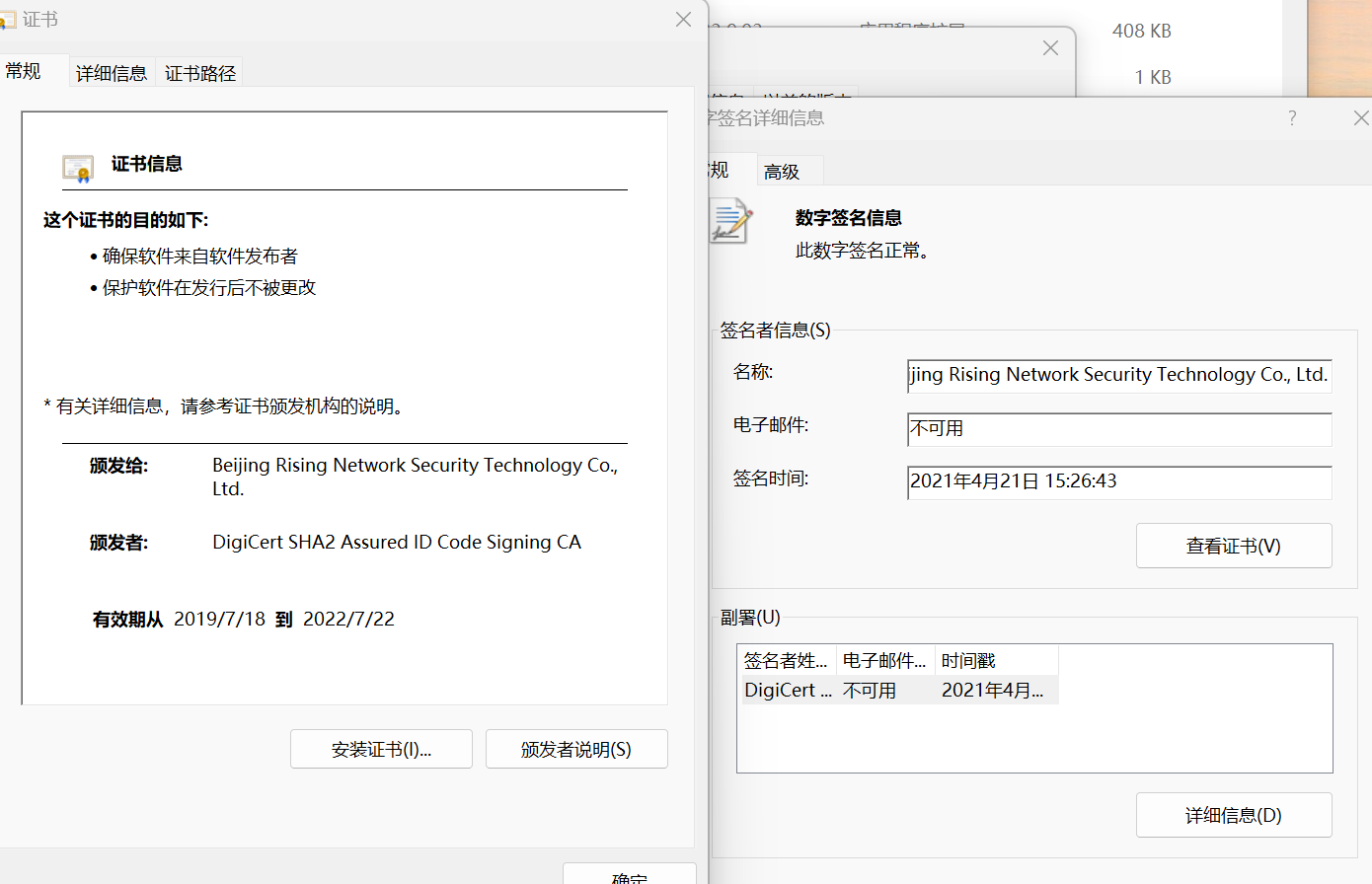Click the 408 KB file size text
Viewport: 1372px width, 884px height.
(x=1142, y=32)
